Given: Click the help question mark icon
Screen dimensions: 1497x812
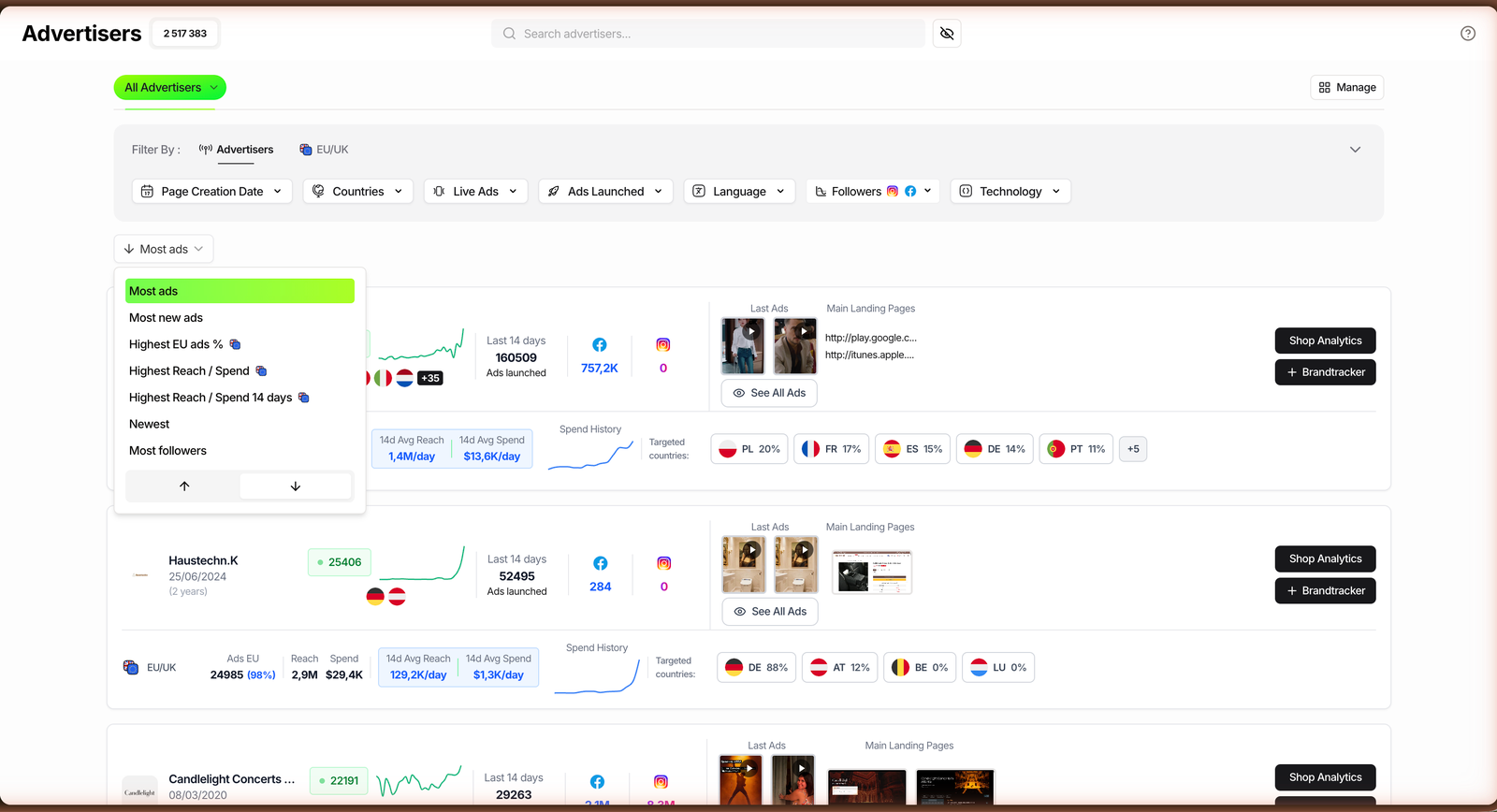Looking at the screenshot, I should pos(1468,34).
